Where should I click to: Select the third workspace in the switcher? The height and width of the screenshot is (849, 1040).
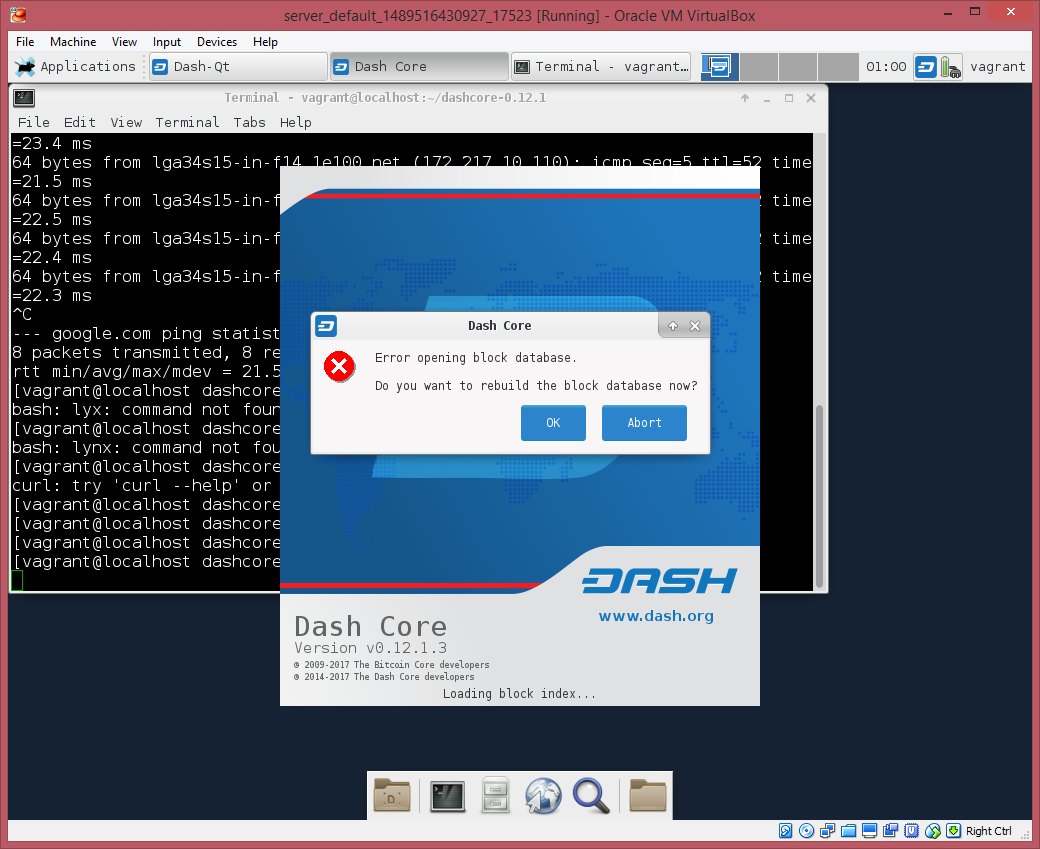tap(798, 66)
